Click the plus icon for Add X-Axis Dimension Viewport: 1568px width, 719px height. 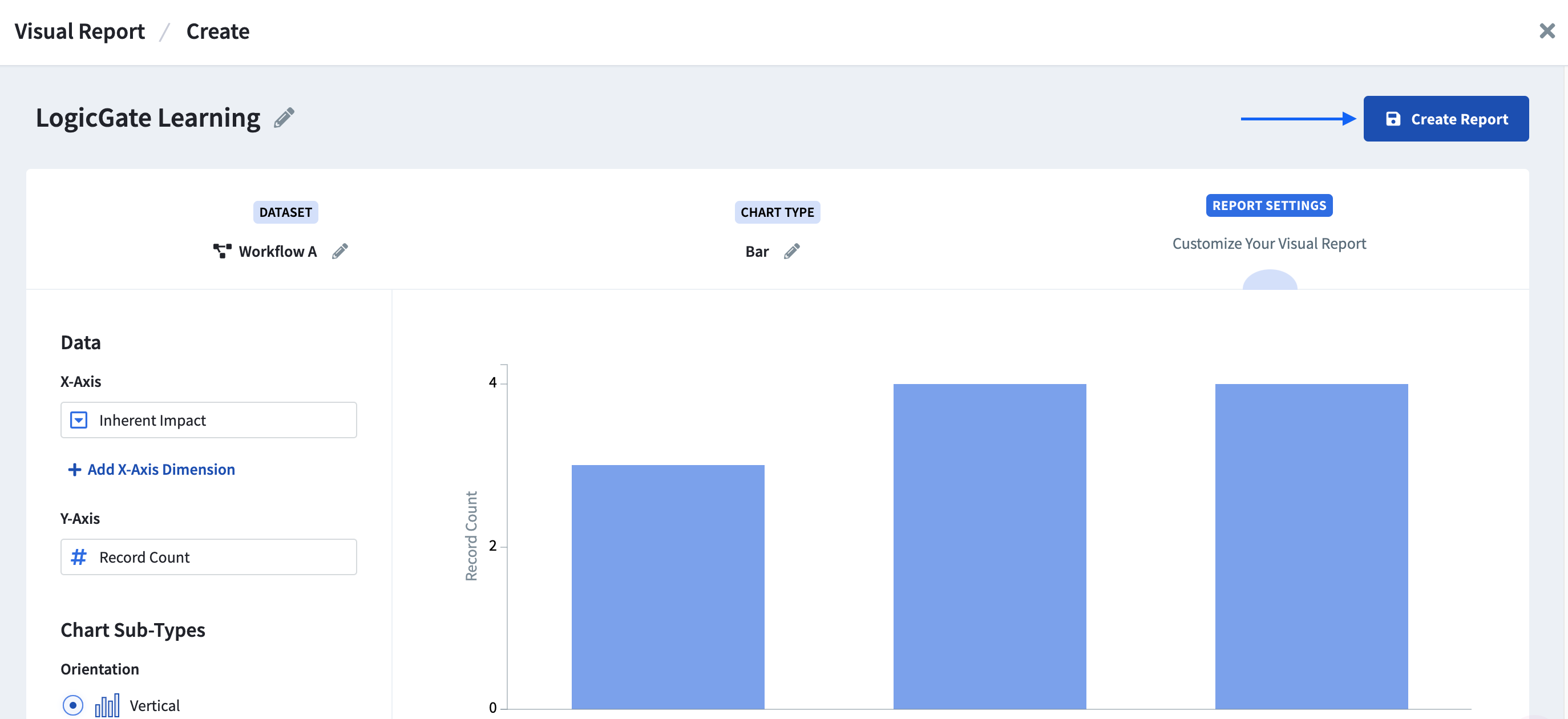tap(74, 470)
